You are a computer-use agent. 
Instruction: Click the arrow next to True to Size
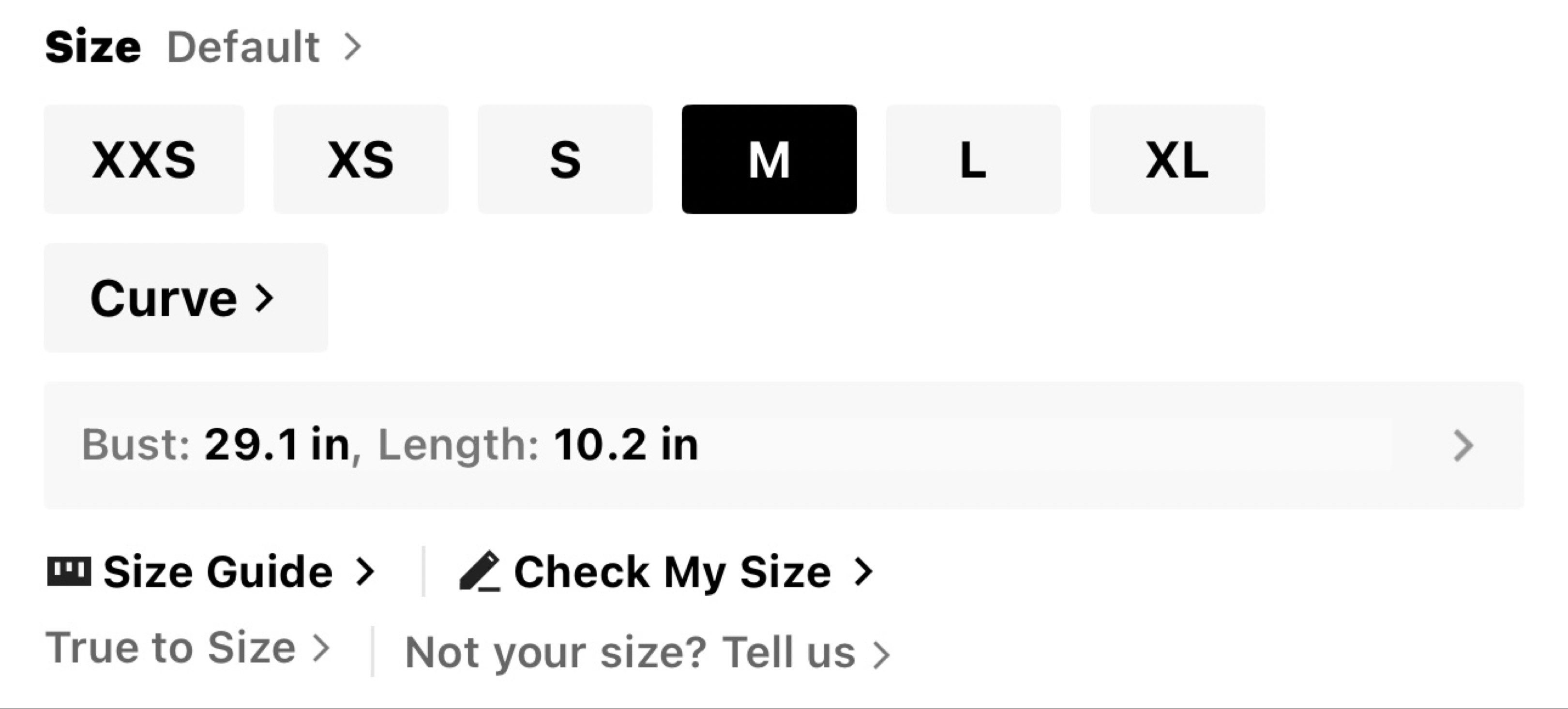pyautogui.click(x=321, y=648)
